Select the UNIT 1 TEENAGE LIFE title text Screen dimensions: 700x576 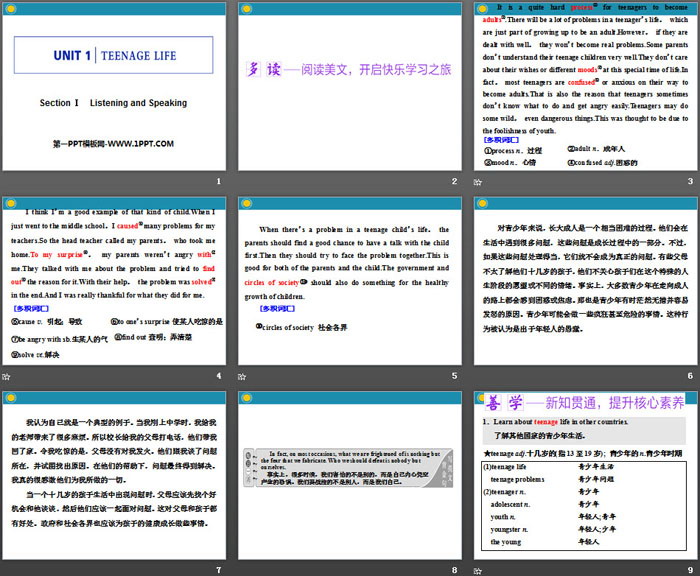114,56
